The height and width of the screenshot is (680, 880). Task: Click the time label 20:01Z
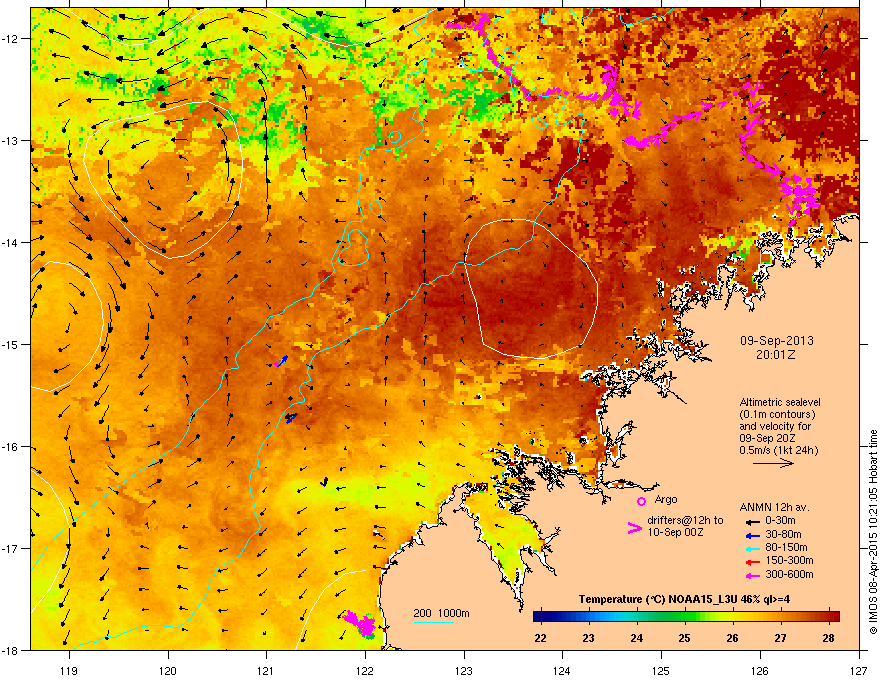tap(776, 355)
